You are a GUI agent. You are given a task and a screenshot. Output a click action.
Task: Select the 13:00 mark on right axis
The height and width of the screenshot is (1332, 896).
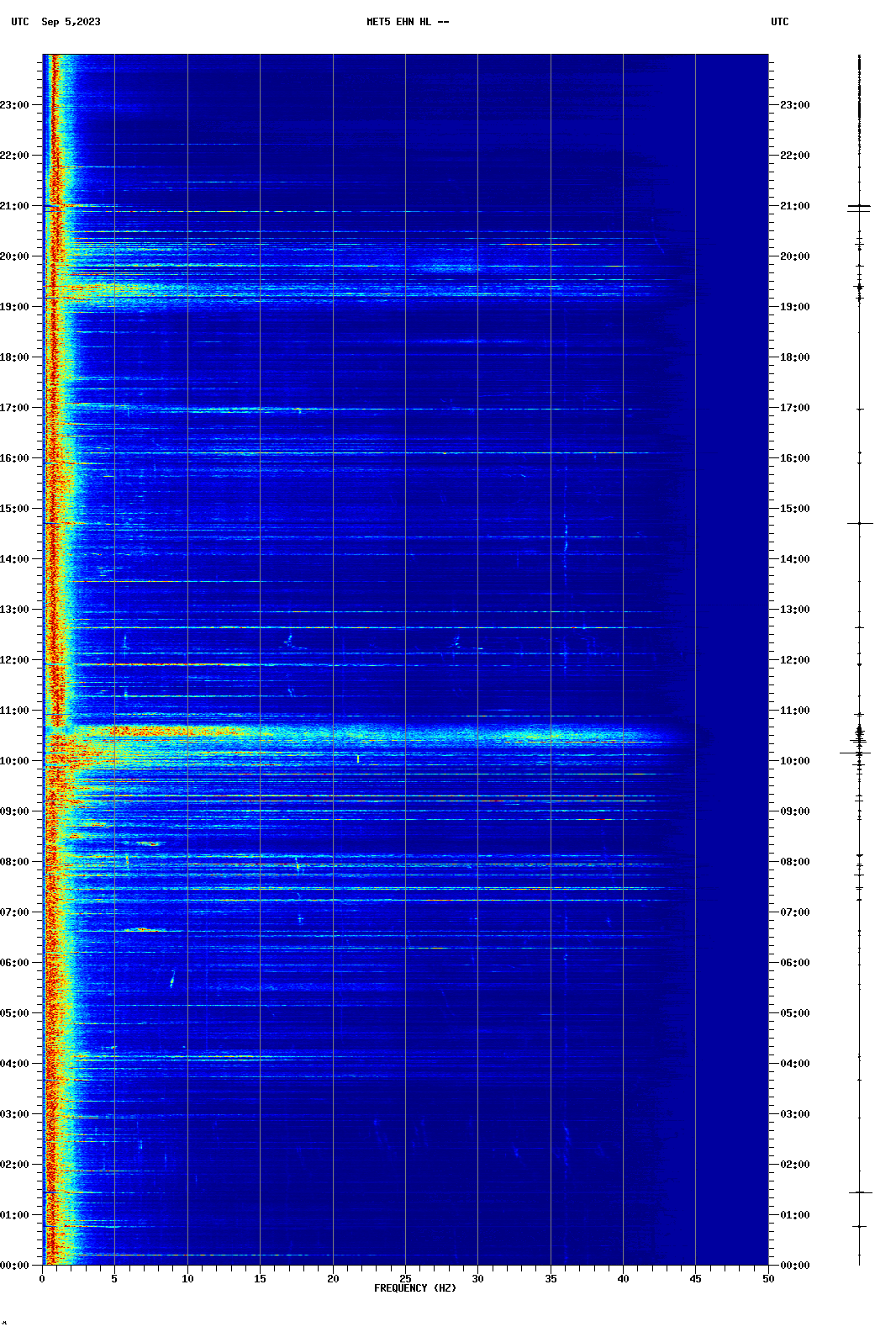click(794, 610)
